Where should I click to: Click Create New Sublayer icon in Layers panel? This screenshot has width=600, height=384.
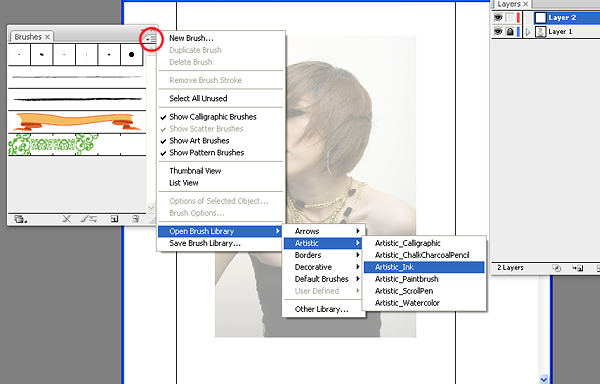point(577,268)
